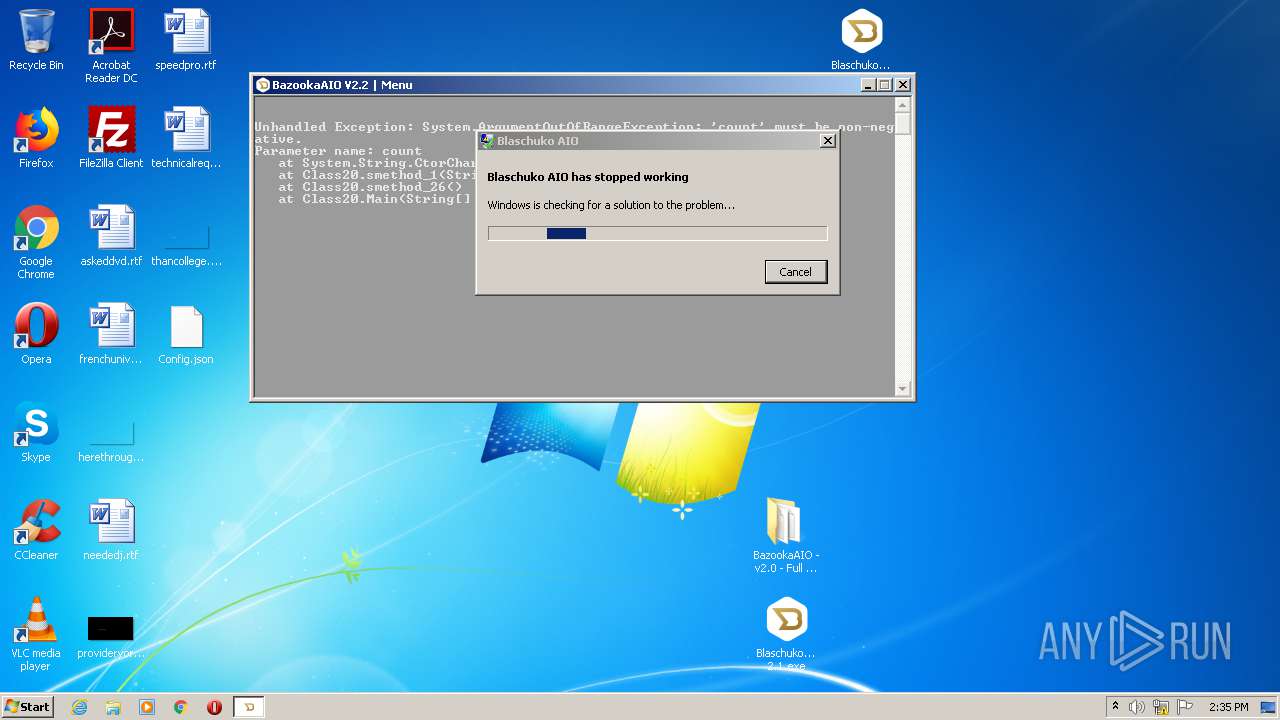Open VLC media player shortcut
Viewport: 1280px width, 720px height.
pos(36,634)
